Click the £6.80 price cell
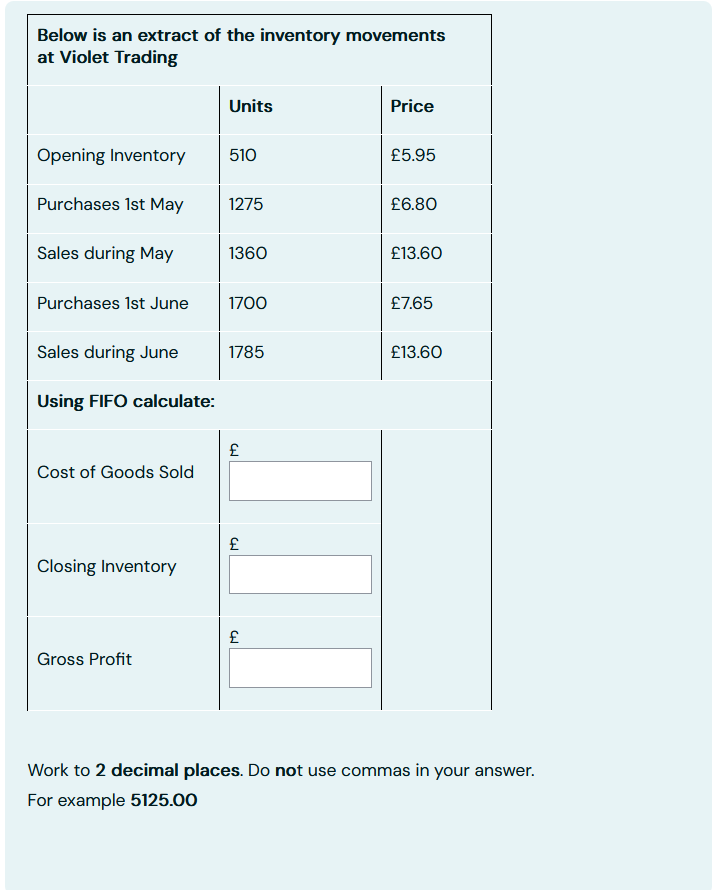 tap(410, 204)
